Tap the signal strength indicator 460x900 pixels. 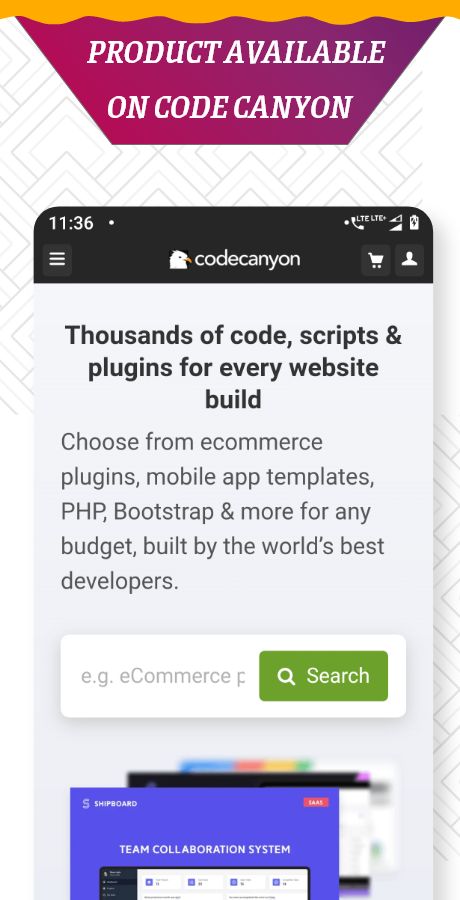(396, 224)
